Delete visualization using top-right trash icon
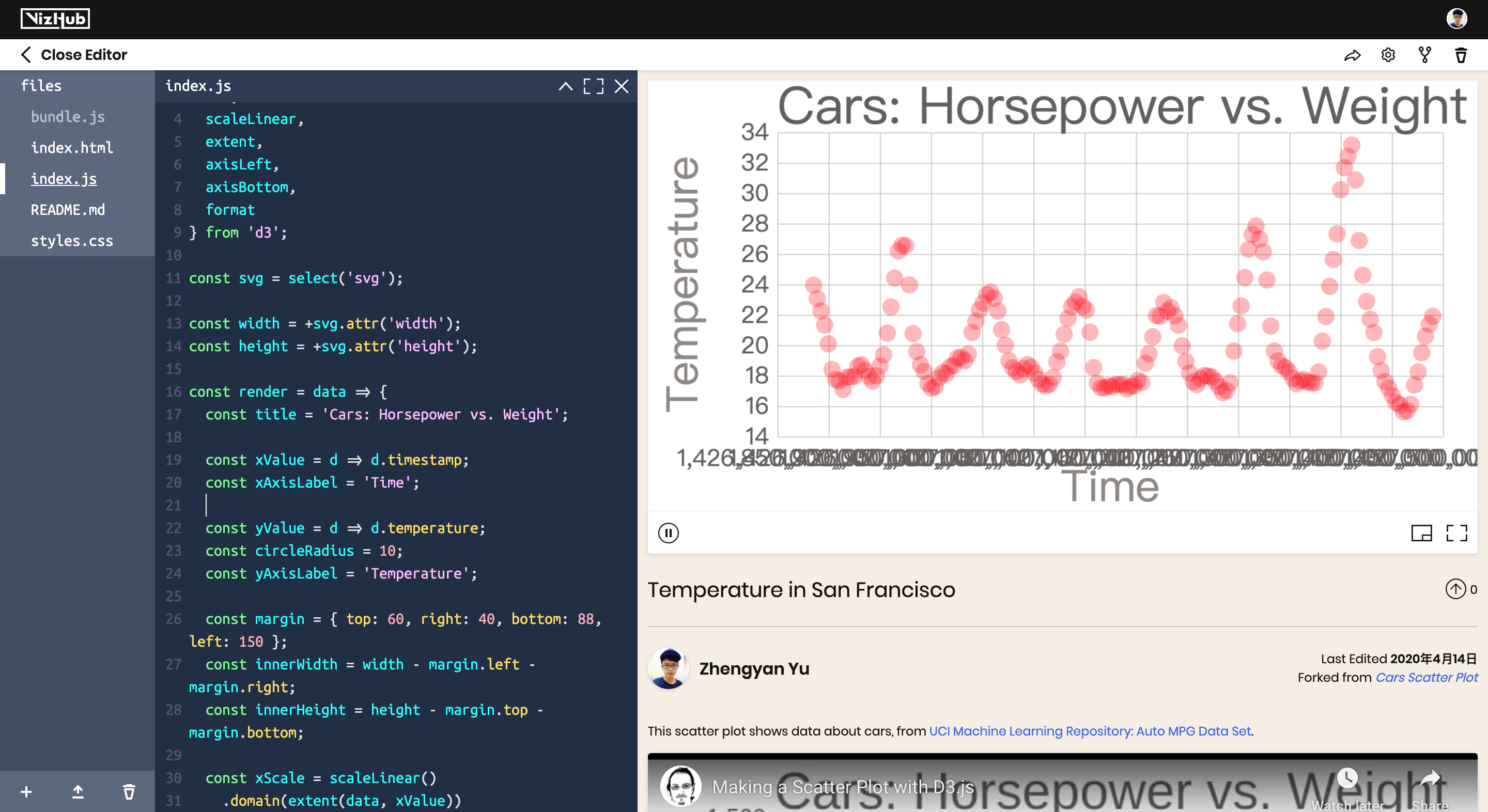 [x=1461, y=55]
